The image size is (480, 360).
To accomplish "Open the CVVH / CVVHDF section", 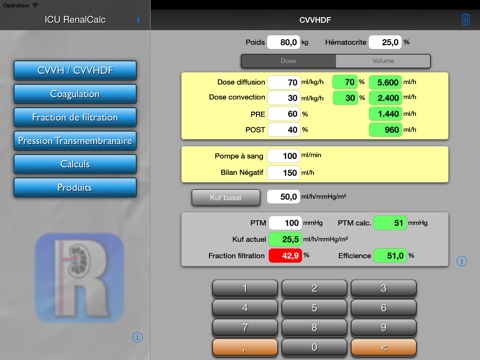I will (75, 70).
